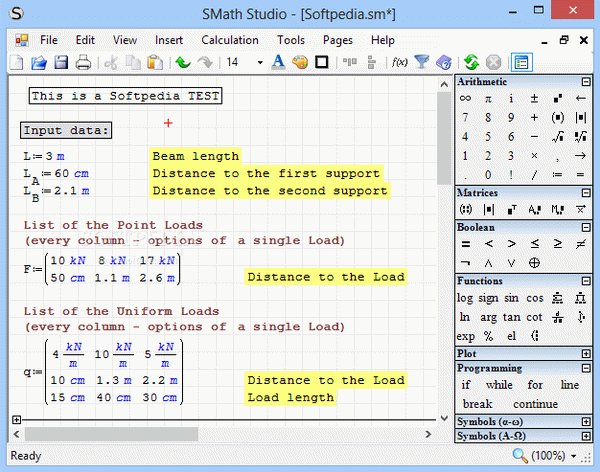Screen dimensions: 600x472
Task: Insert the not-equal Boolean operator
Action: (581, 244)
